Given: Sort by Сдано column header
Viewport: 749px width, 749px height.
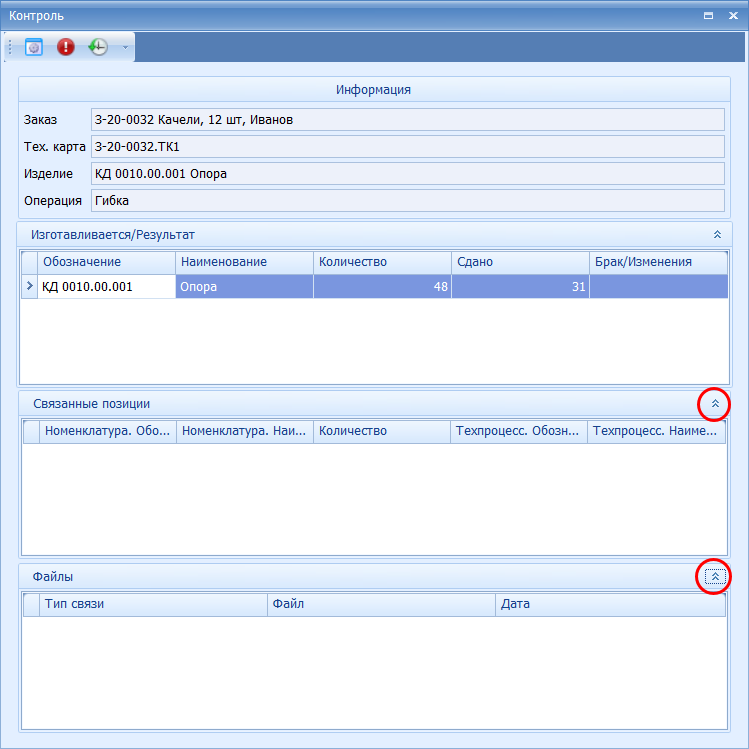Looking at the screenshot, I should click(x=519, y=262).
